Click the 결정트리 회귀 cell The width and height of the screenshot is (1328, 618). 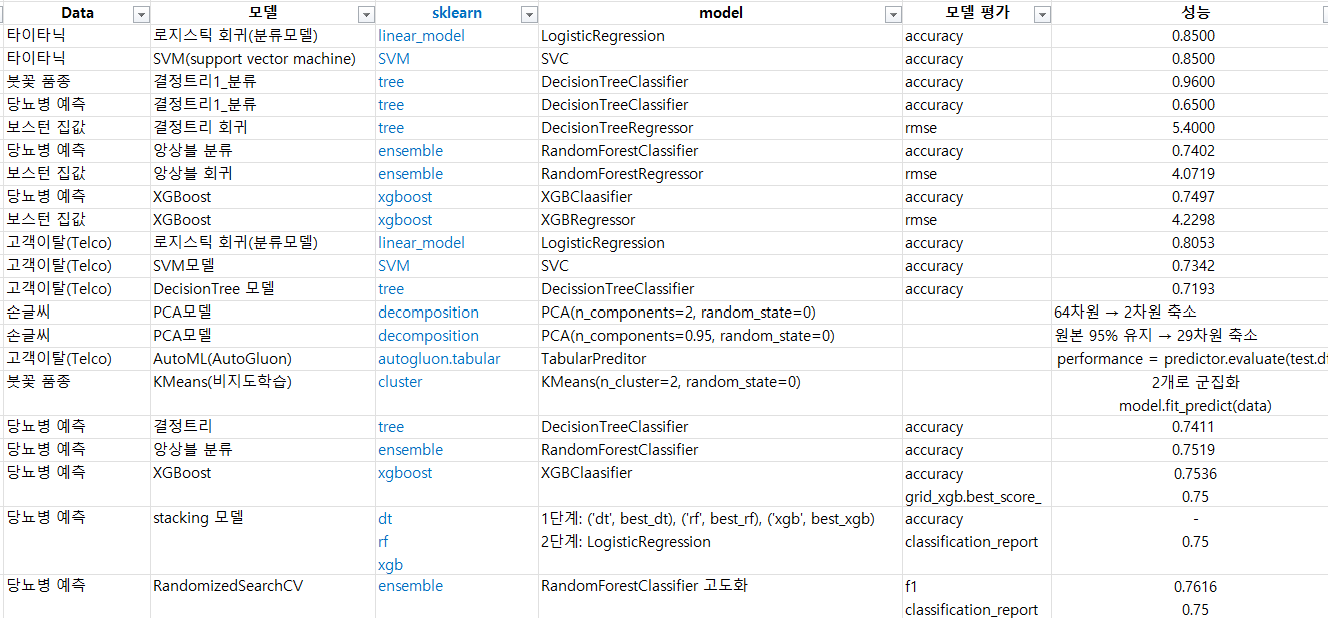263,128
